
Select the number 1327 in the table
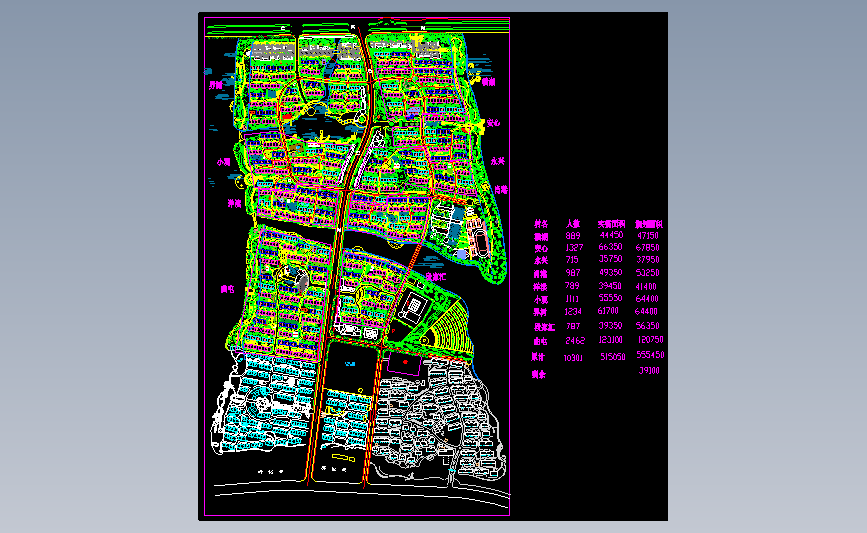click(x=574, y=248)
